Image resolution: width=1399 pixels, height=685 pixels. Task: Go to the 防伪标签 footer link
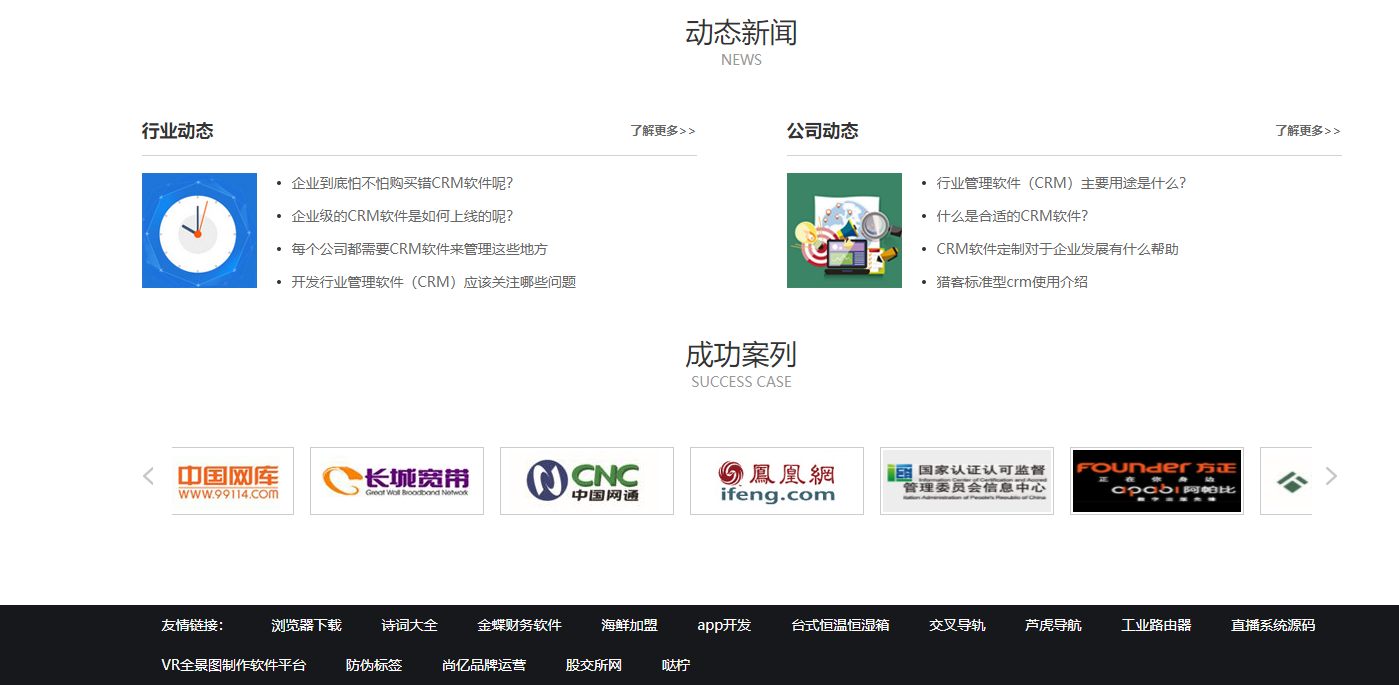coord(374,665)
